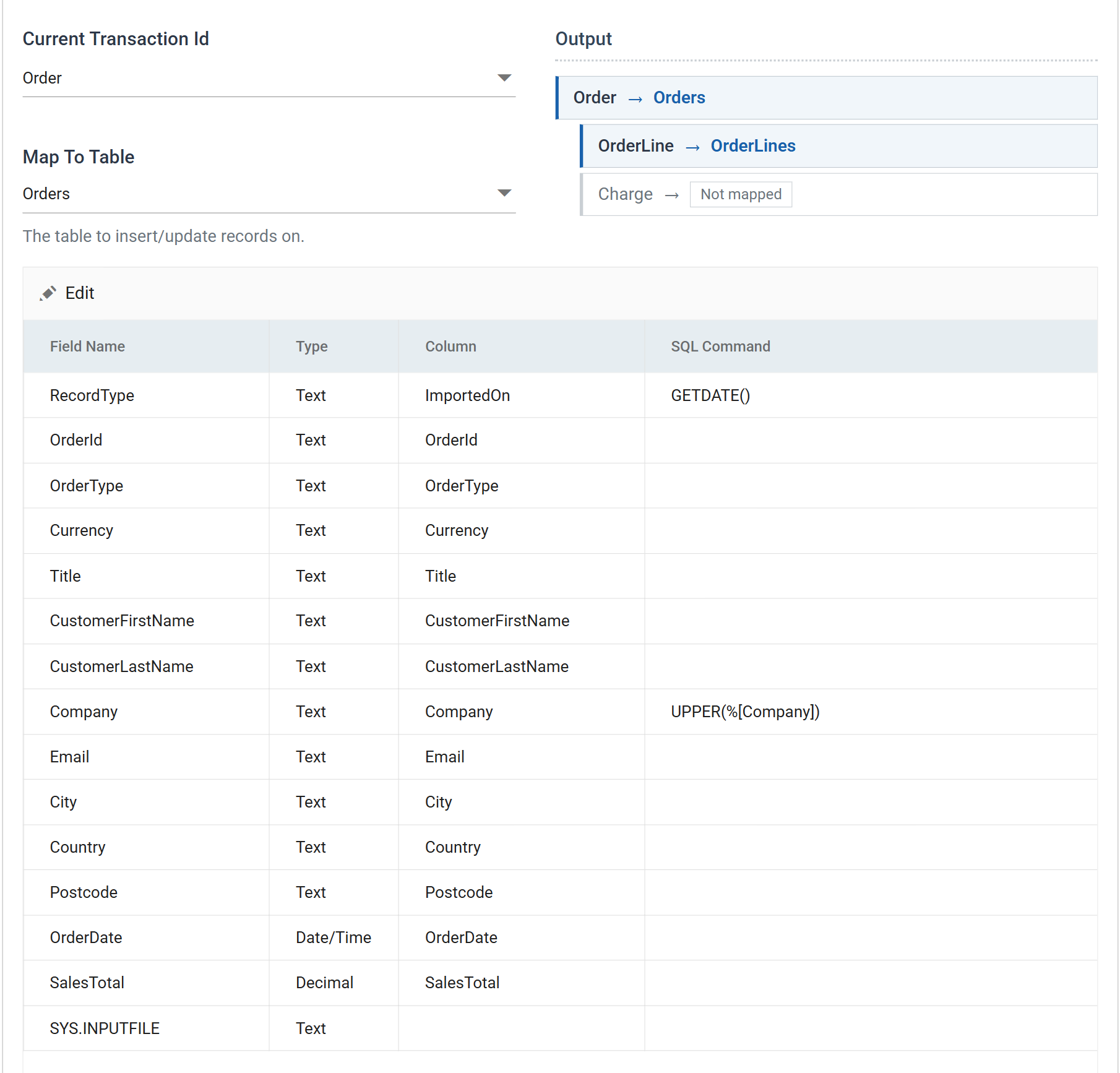
Task: Click the Current Transaction Id value Order
Action: [42, 78]
